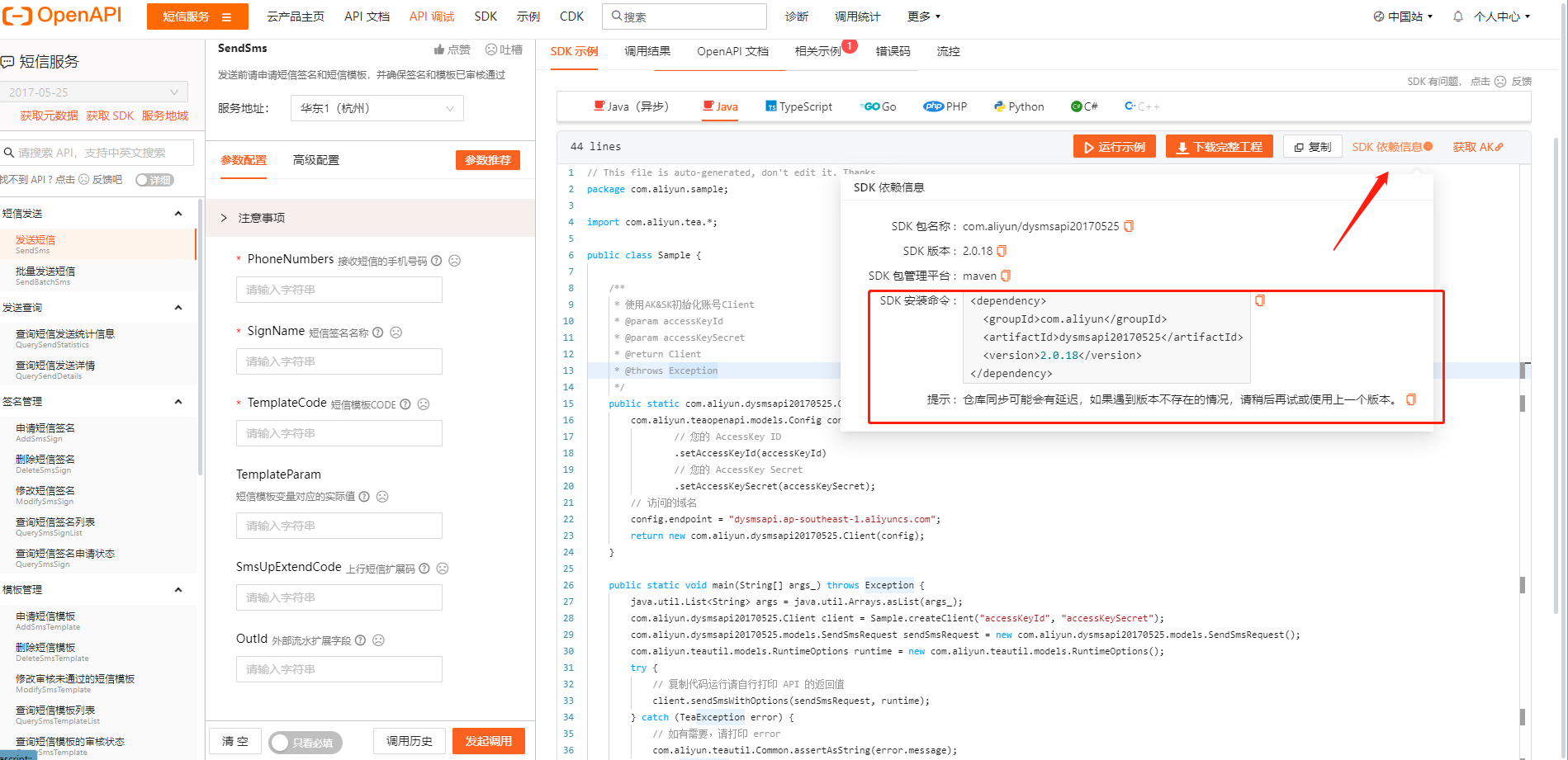Collapse the 短信发送 group

coord(178,214)
